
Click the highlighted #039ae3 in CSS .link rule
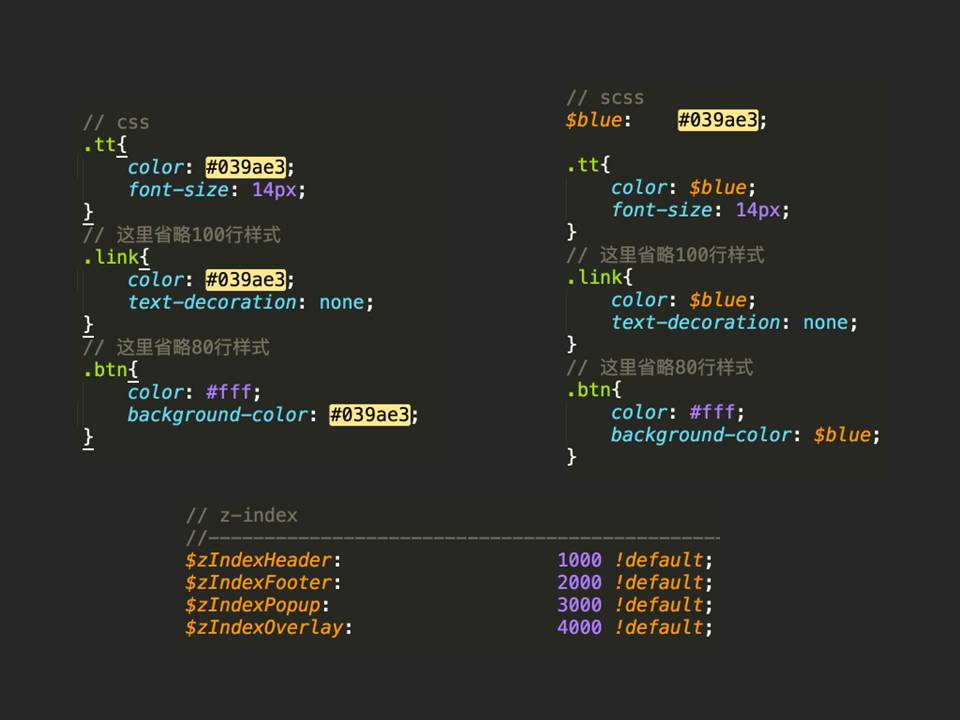point(245,280)
